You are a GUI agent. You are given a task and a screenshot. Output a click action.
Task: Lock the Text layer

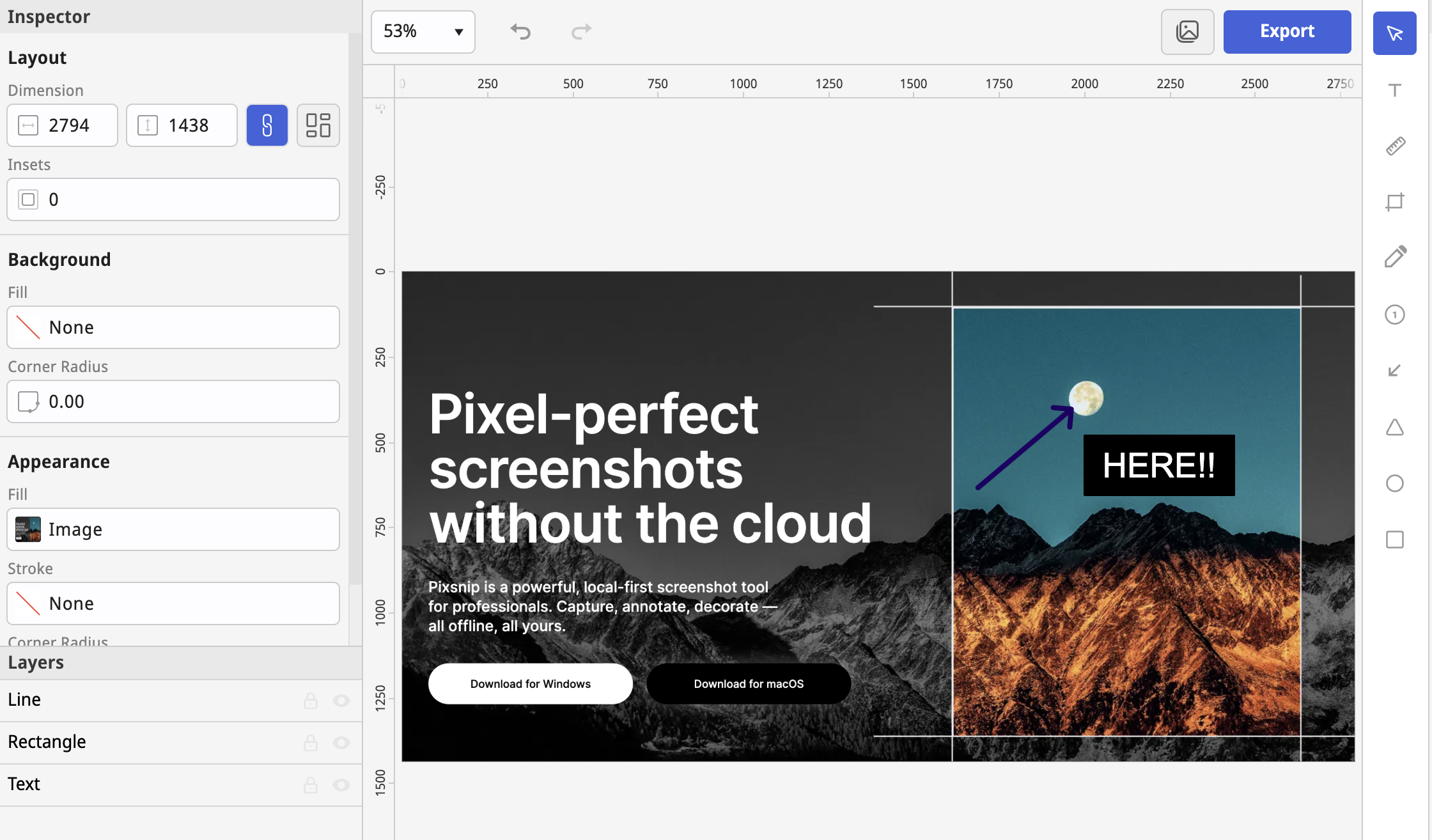point(311,785)
